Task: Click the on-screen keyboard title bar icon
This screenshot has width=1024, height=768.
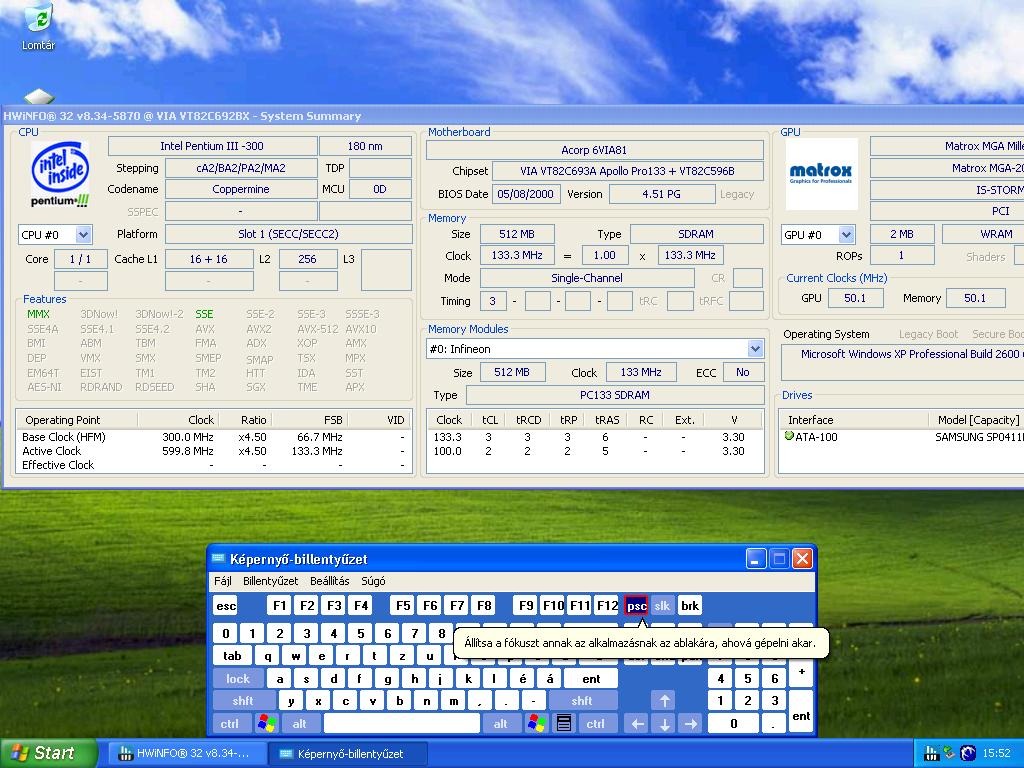Action: [x=218, y=559]
